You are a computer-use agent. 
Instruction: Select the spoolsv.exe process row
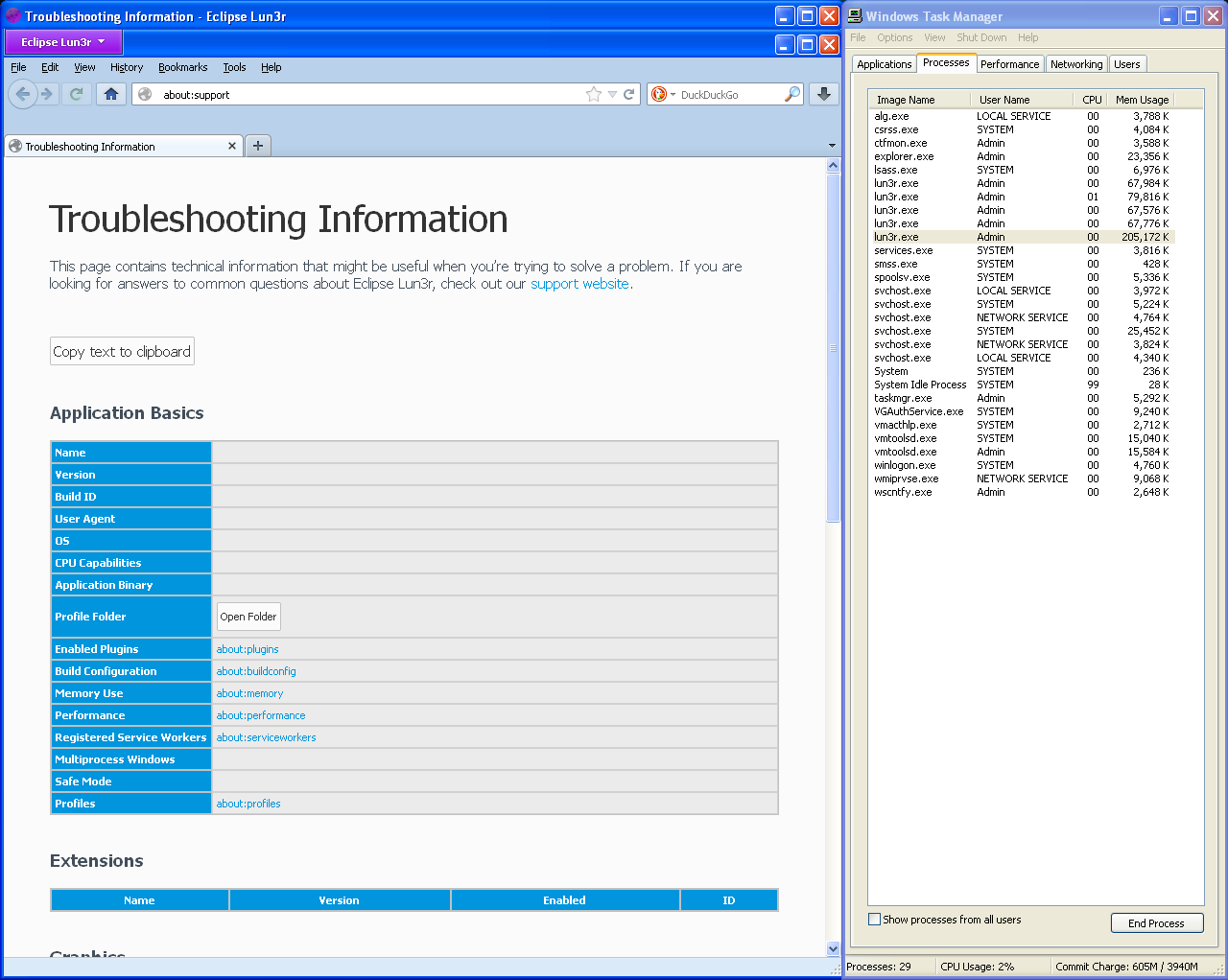tap(1022, 277)
